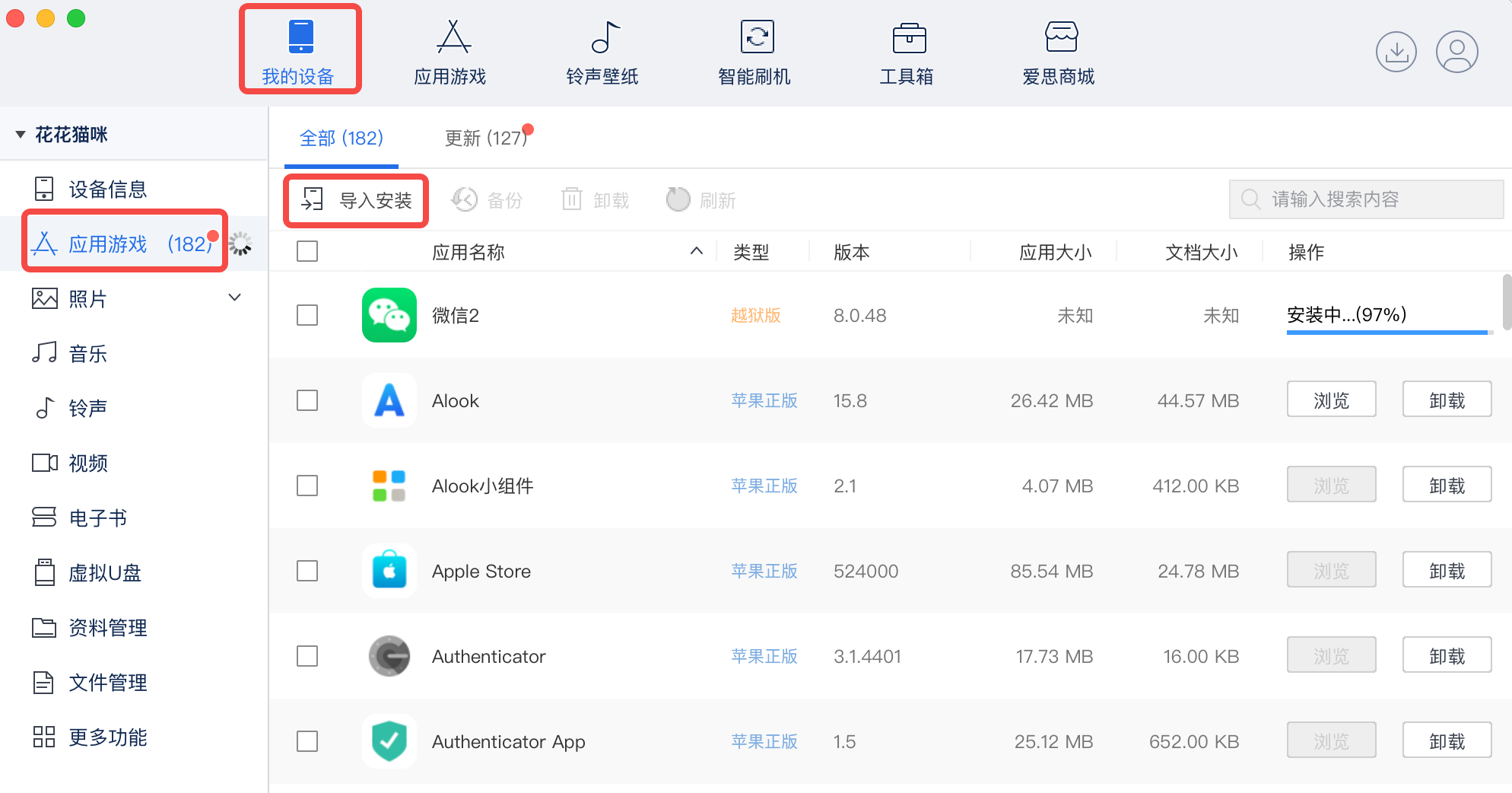Click the Apple Store app icon
The height and width of the screenshot is (793, 1512).
point(389,571)
